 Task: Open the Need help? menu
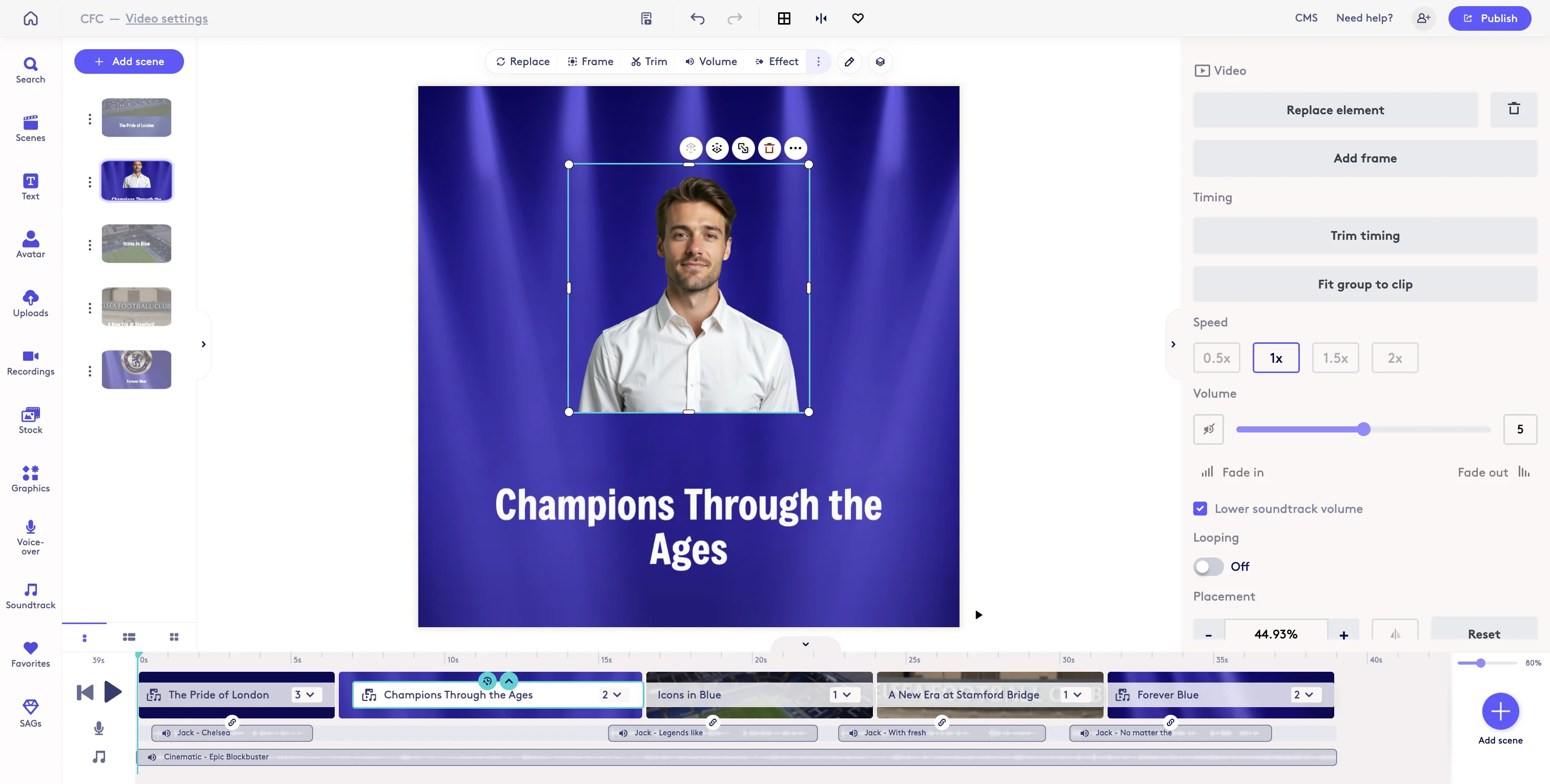coord(1364,18)
